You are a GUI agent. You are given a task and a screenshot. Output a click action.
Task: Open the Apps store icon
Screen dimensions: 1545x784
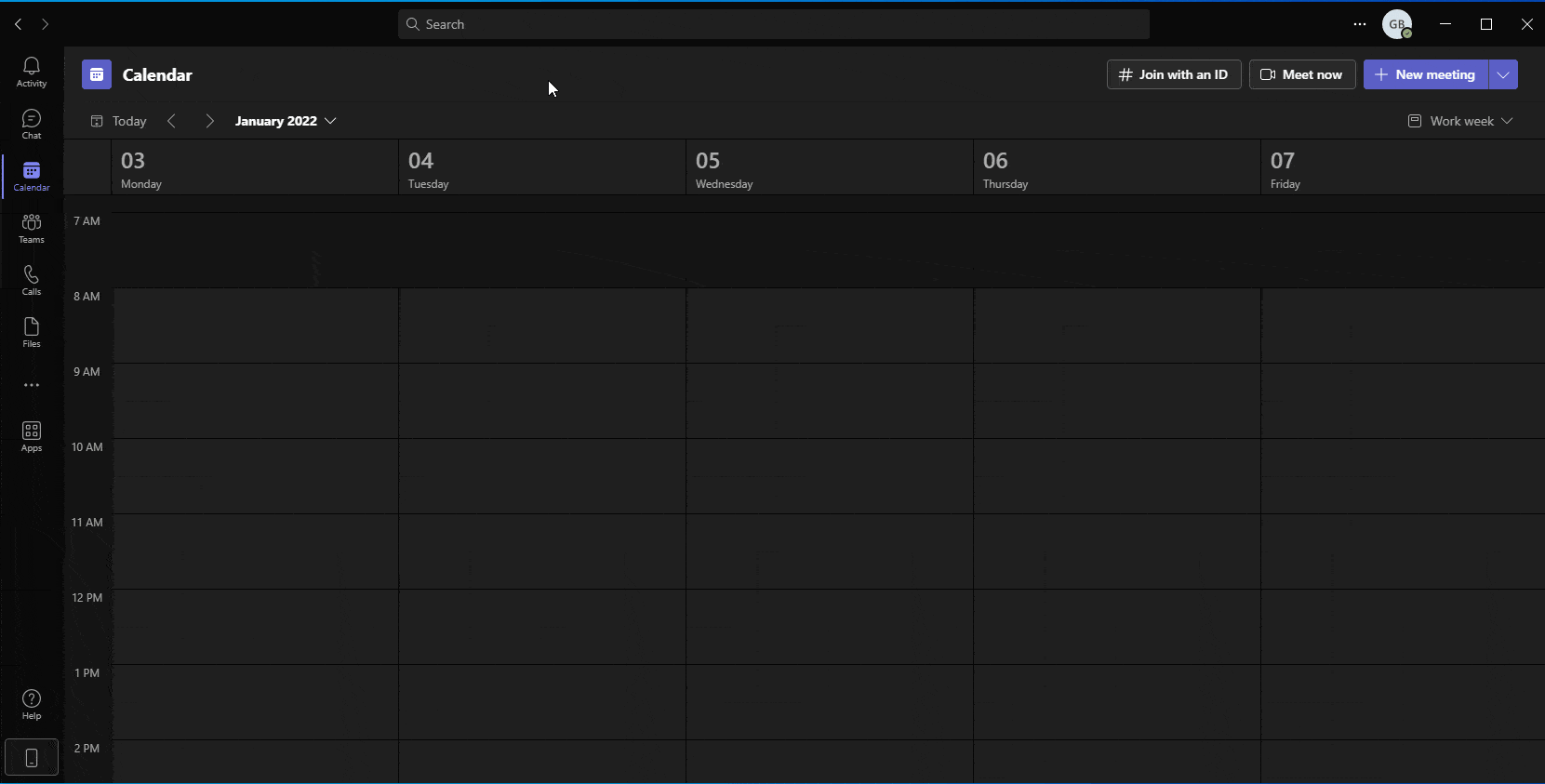pos(32,435)
